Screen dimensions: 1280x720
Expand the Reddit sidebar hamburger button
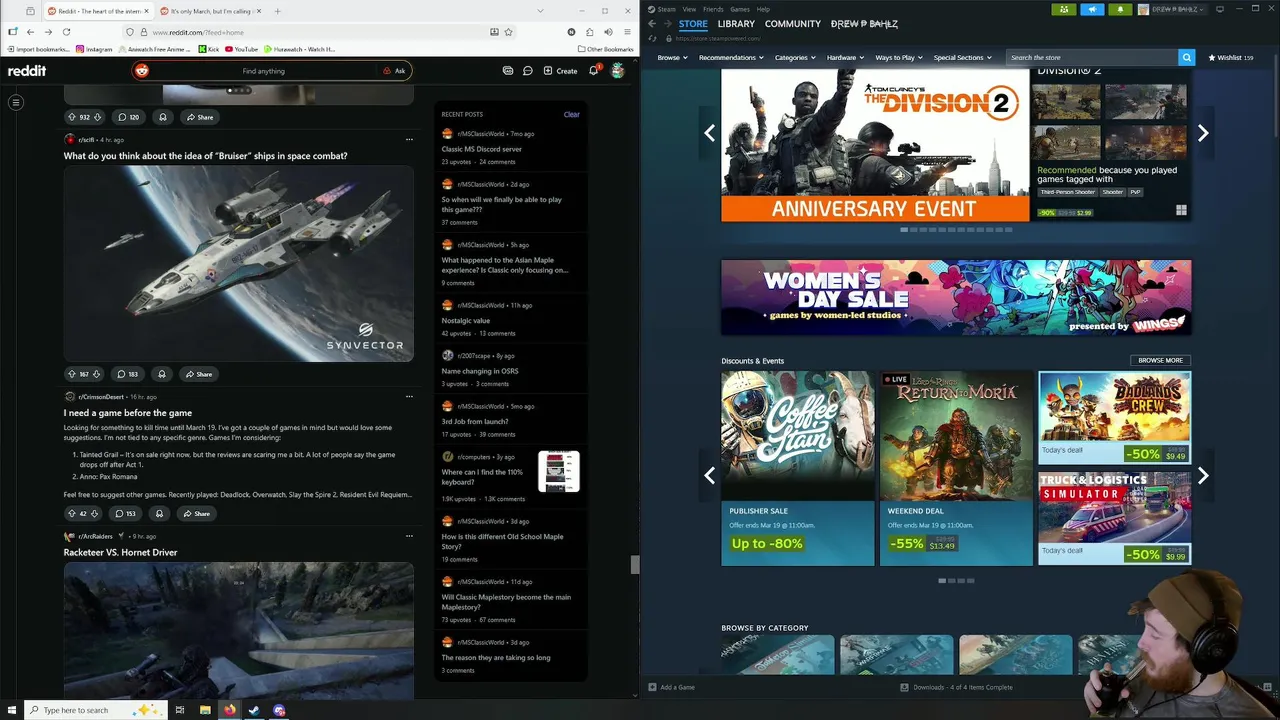click(x=16, y=102)
